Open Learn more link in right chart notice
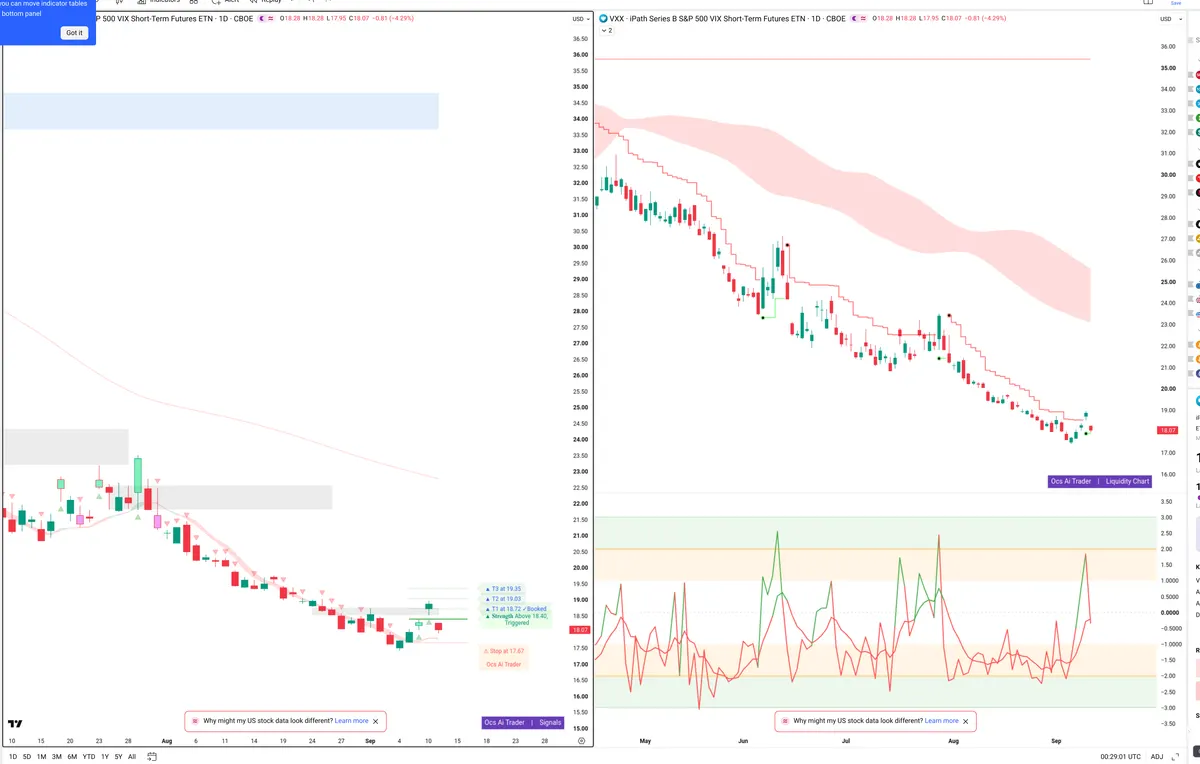Image resolution: width=1200 pixels, height=764 pixels. point(941,721)
